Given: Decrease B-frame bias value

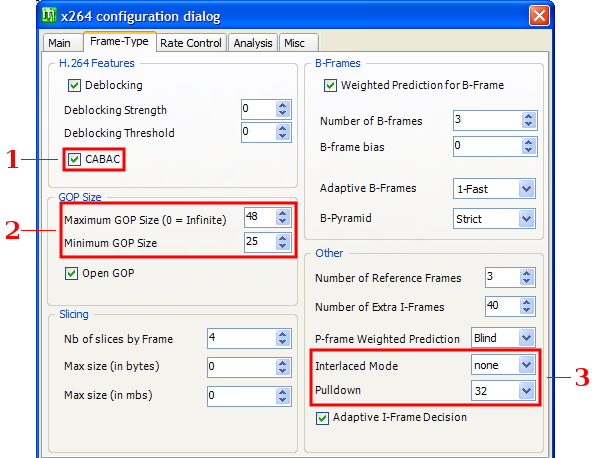Looking at the screenshot, I should (x=529, y=151).
